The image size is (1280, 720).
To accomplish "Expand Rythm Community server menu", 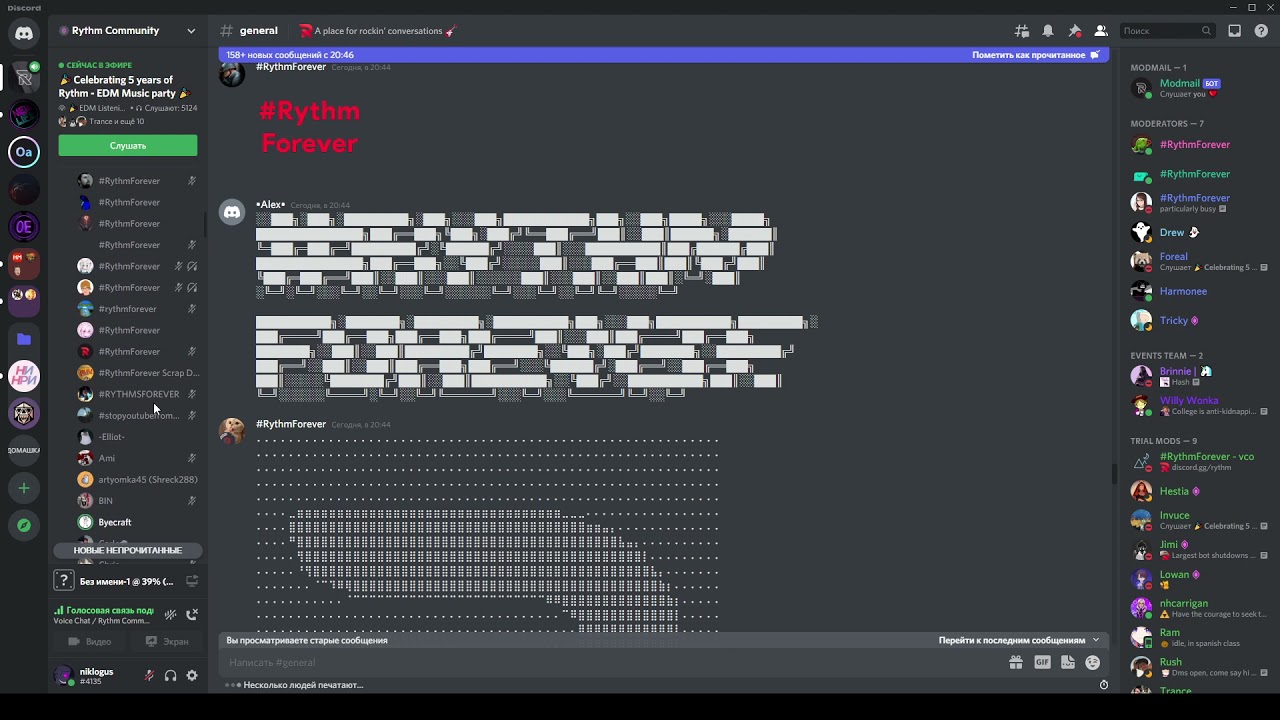I will point(128,31).
